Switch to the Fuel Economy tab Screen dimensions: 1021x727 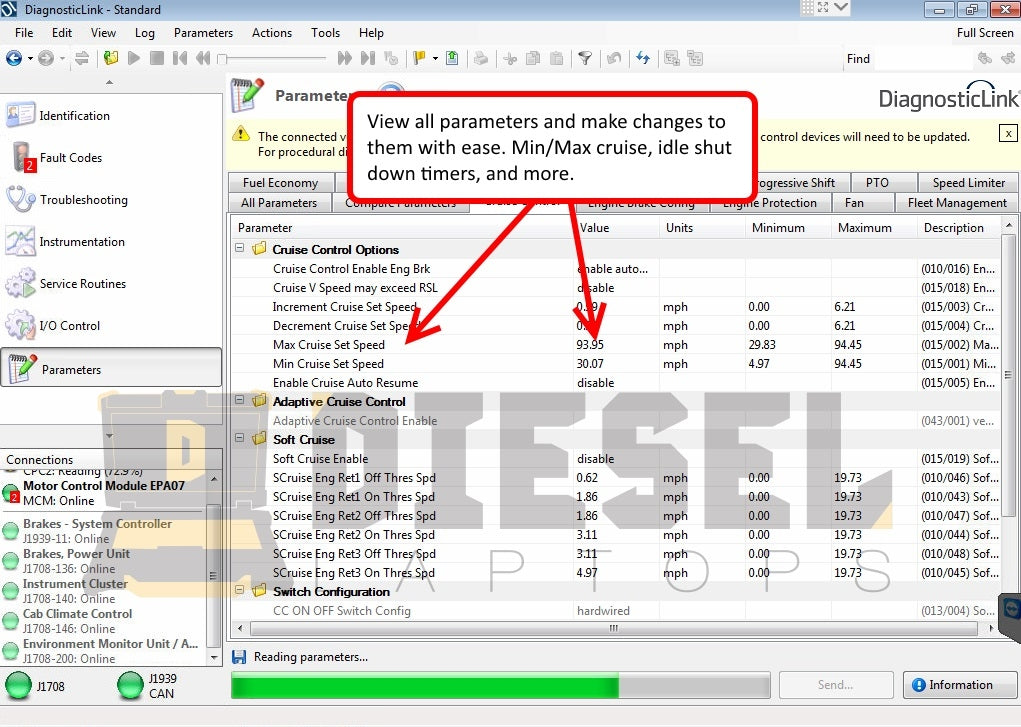(280, 182)
